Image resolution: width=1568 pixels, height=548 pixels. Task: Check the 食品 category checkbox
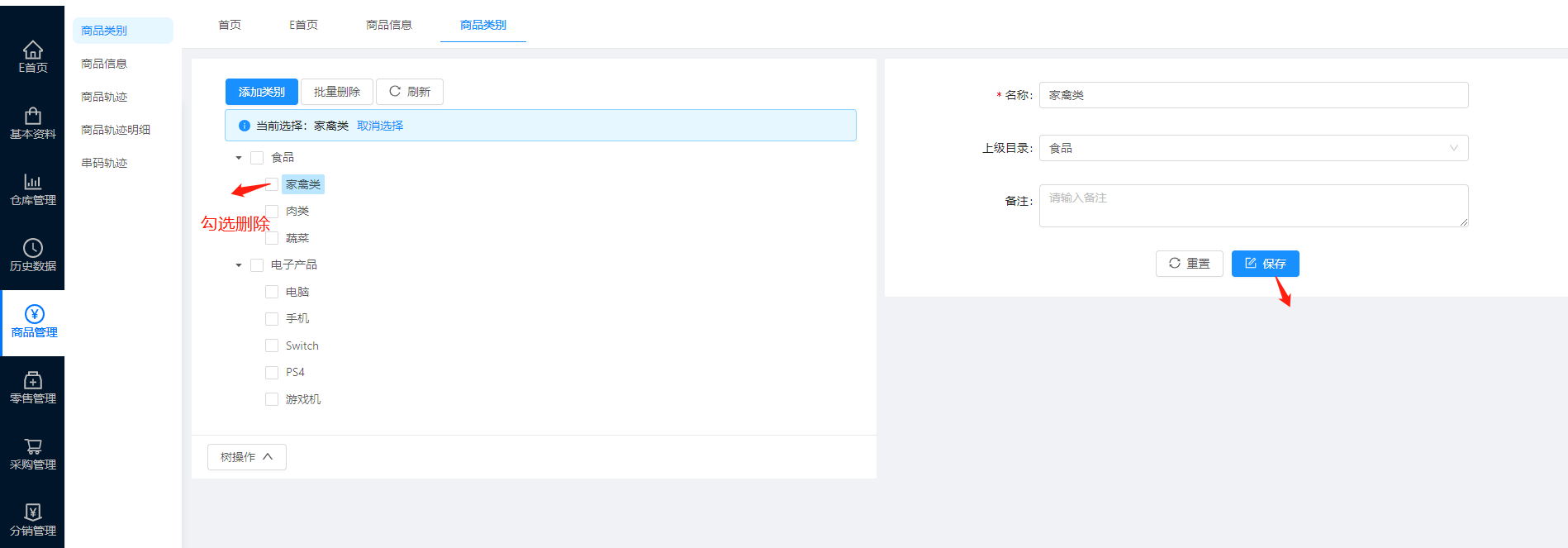pos(257,158)
